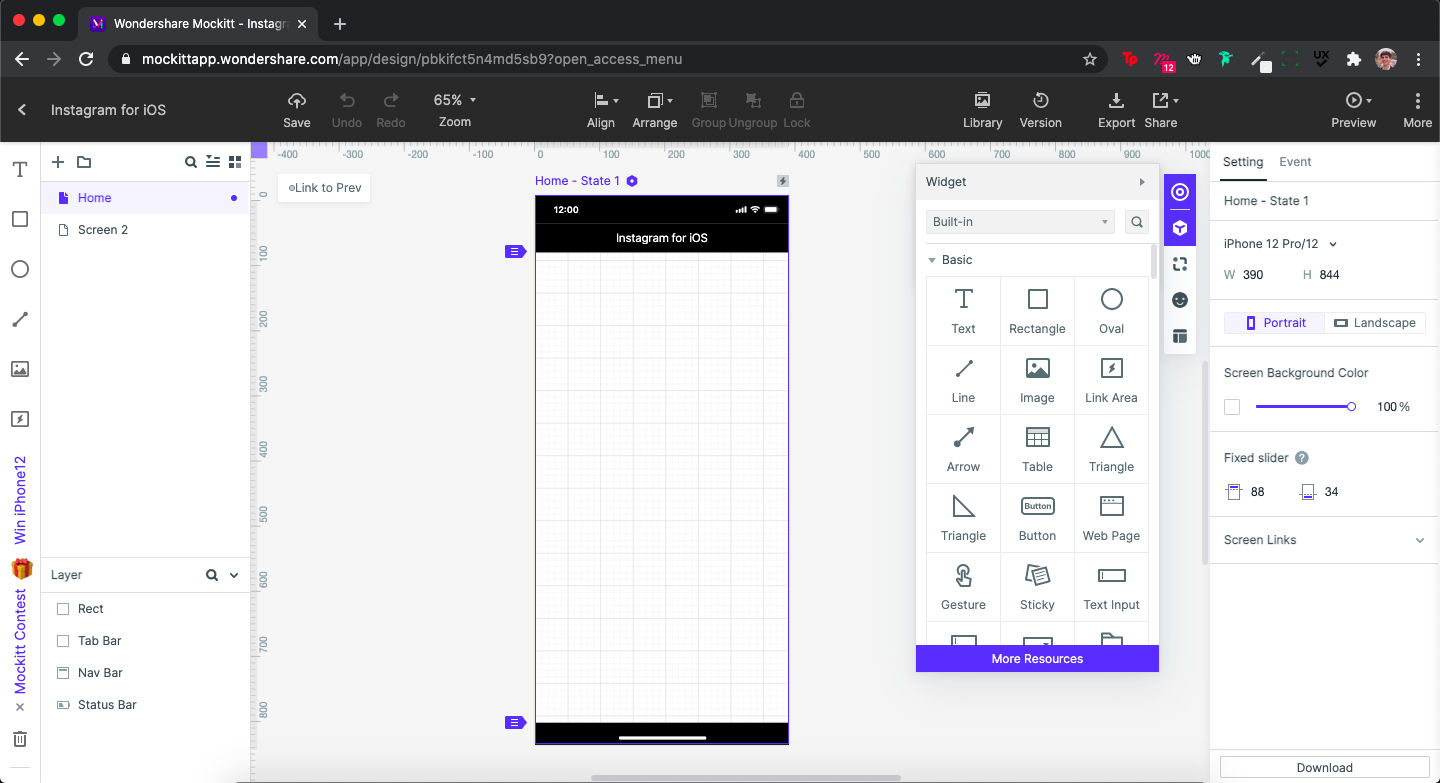Pick the Oval widget
The height and width of the screenshot is (783, 1440).
coord(1111,311)
